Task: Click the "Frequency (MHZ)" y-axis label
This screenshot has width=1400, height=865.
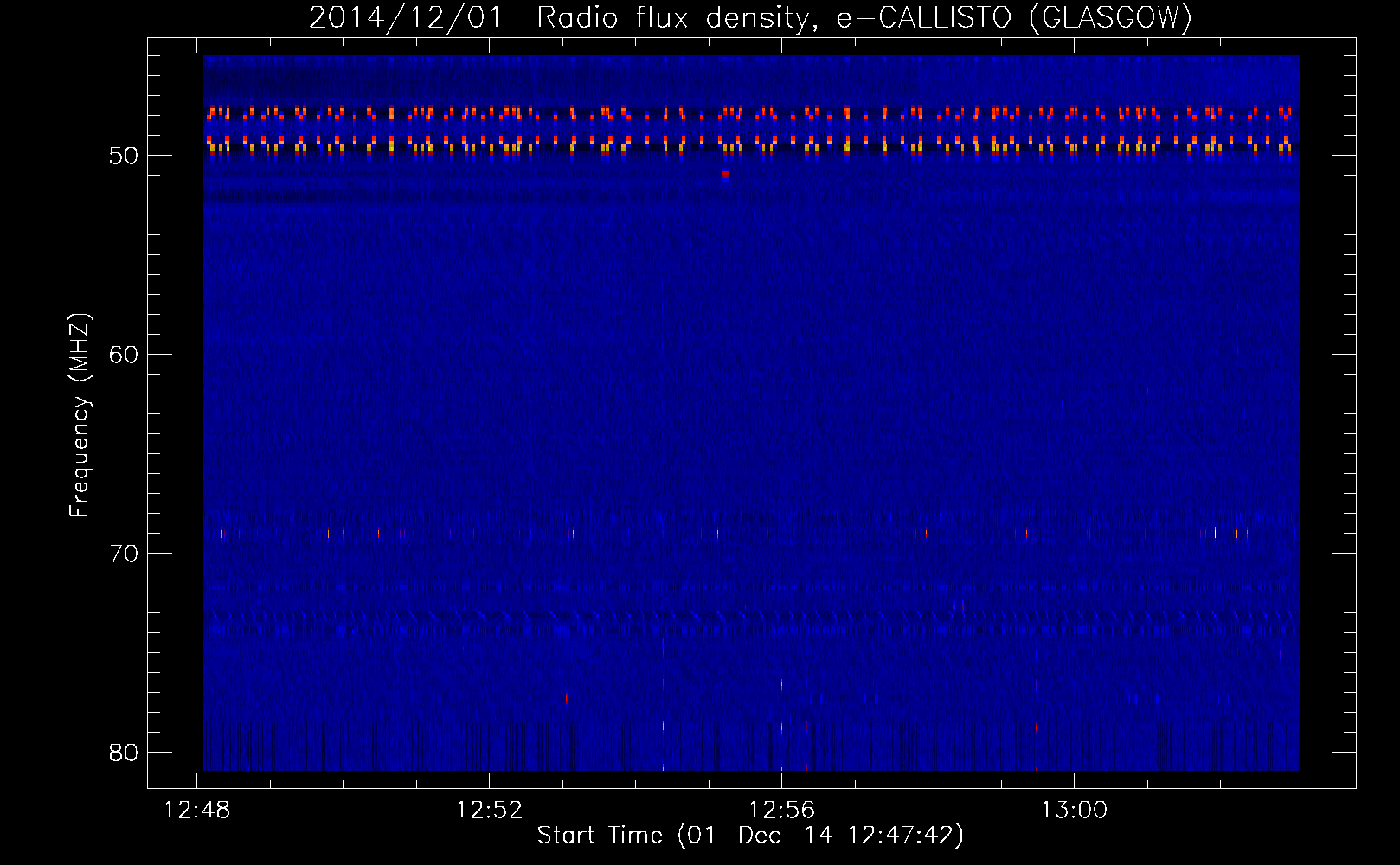Action: (80, 415)
